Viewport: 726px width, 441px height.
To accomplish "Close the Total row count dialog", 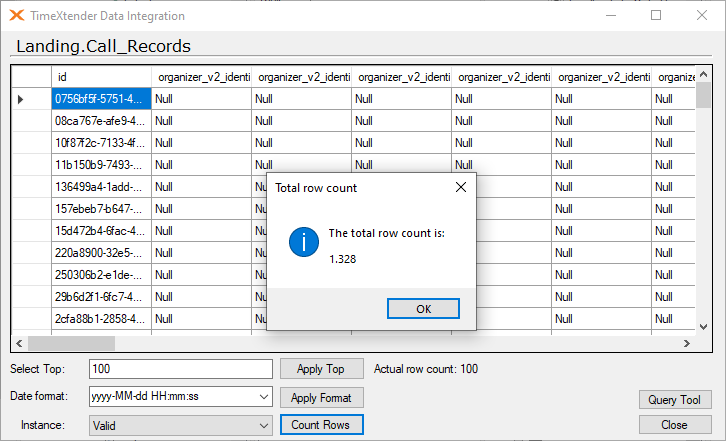I will (461, 187).
